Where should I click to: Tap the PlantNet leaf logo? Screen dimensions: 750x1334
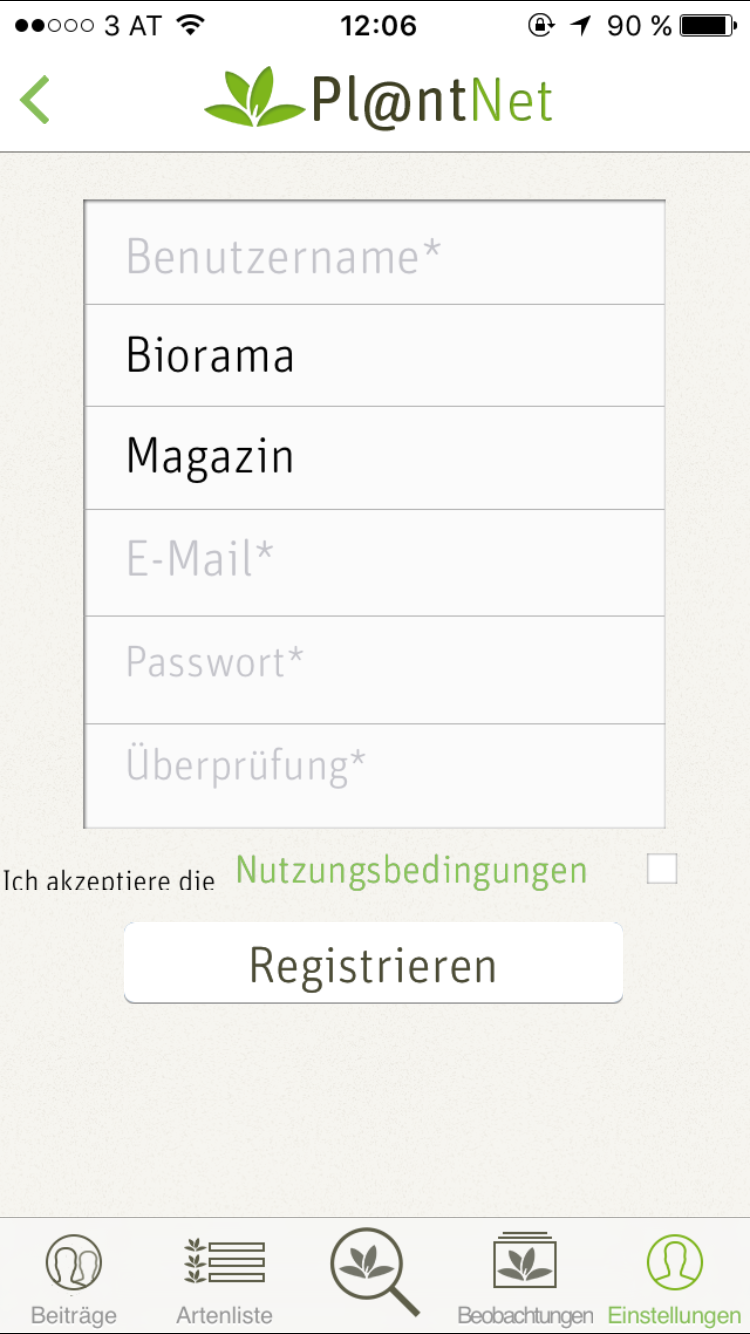tap(254, 98)
